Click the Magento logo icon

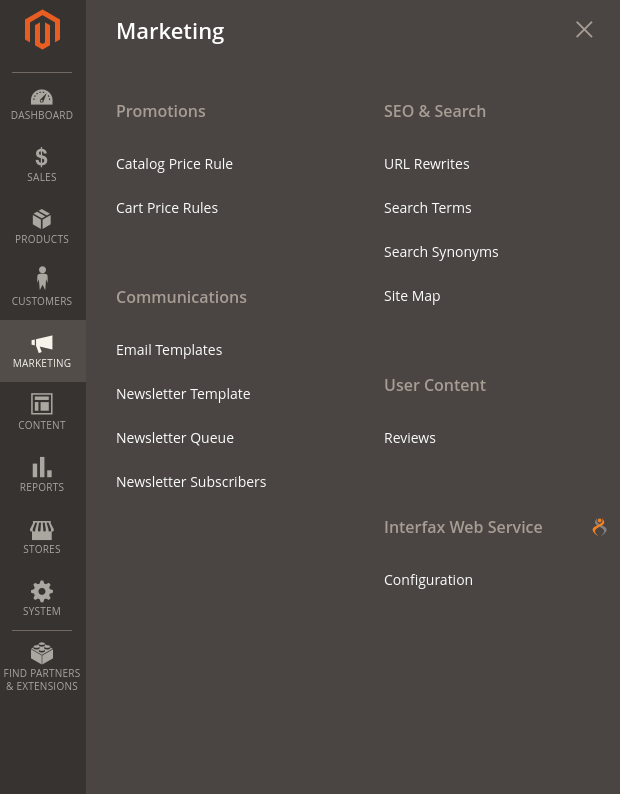(x=43, y=29)
